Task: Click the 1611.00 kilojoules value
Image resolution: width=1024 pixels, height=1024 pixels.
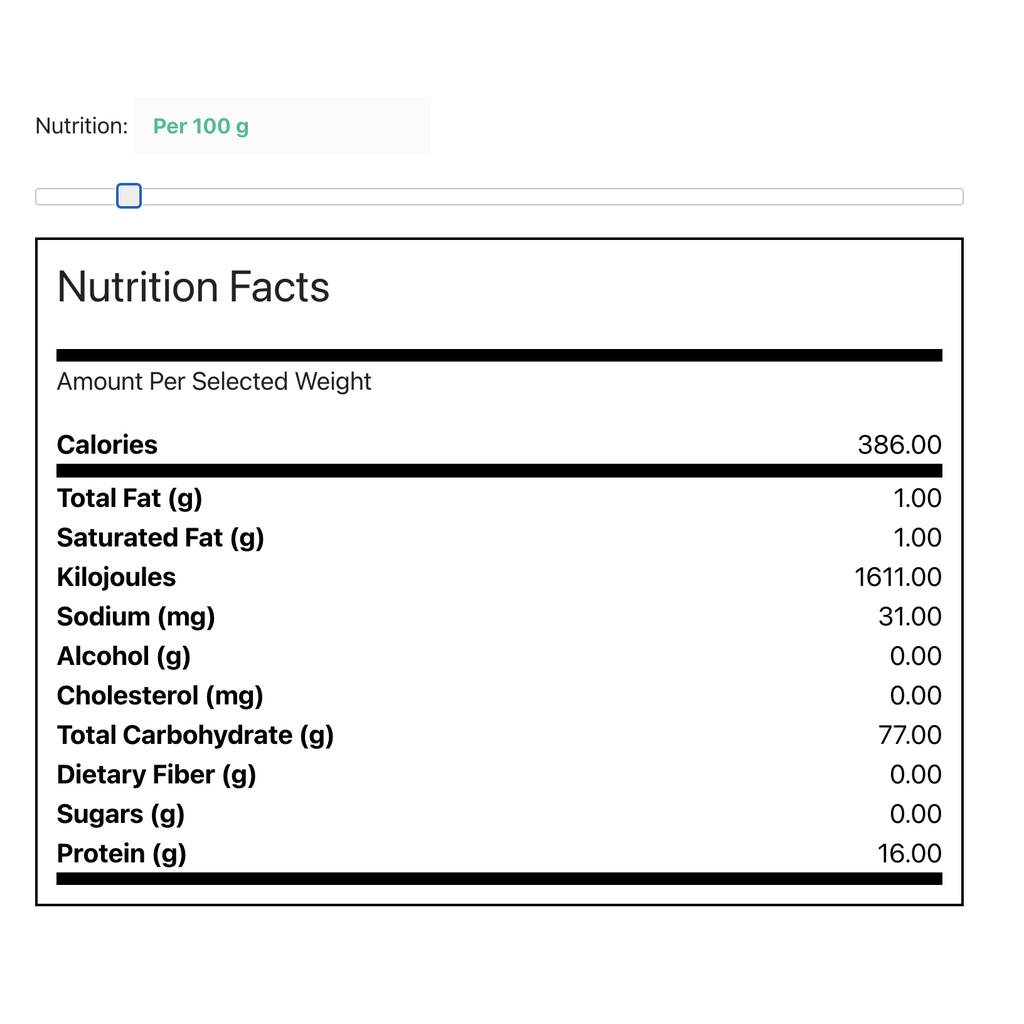Action: 897,577
